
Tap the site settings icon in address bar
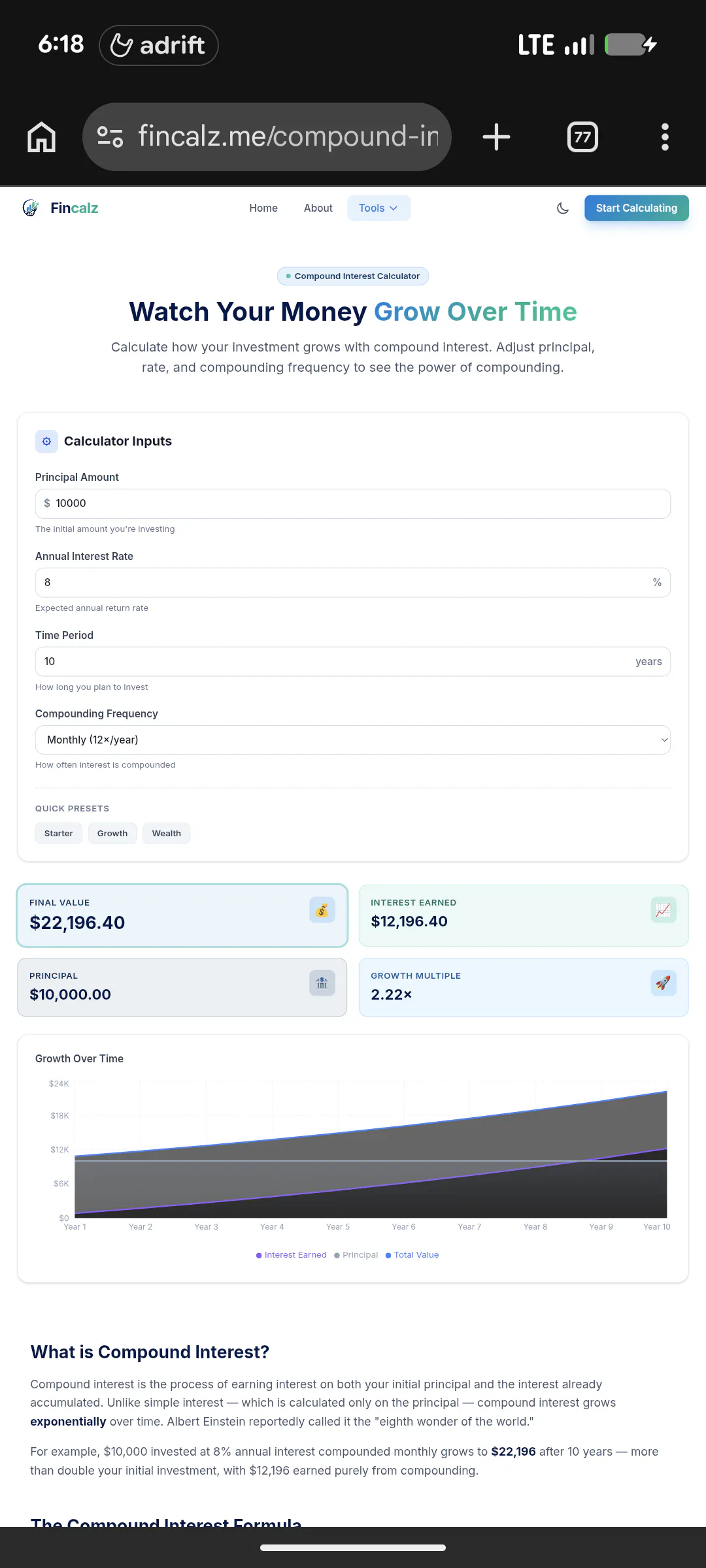110,137
